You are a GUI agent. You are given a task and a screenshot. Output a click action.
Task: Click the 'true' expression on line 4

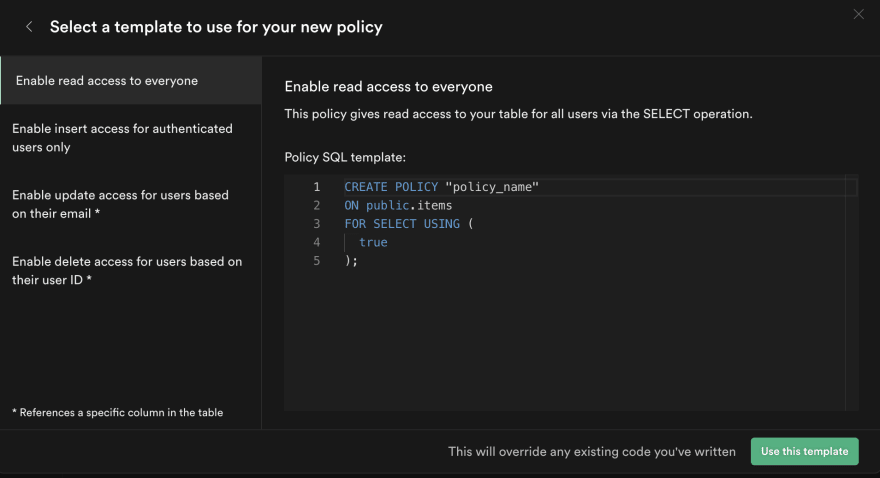tap(373, 242)
